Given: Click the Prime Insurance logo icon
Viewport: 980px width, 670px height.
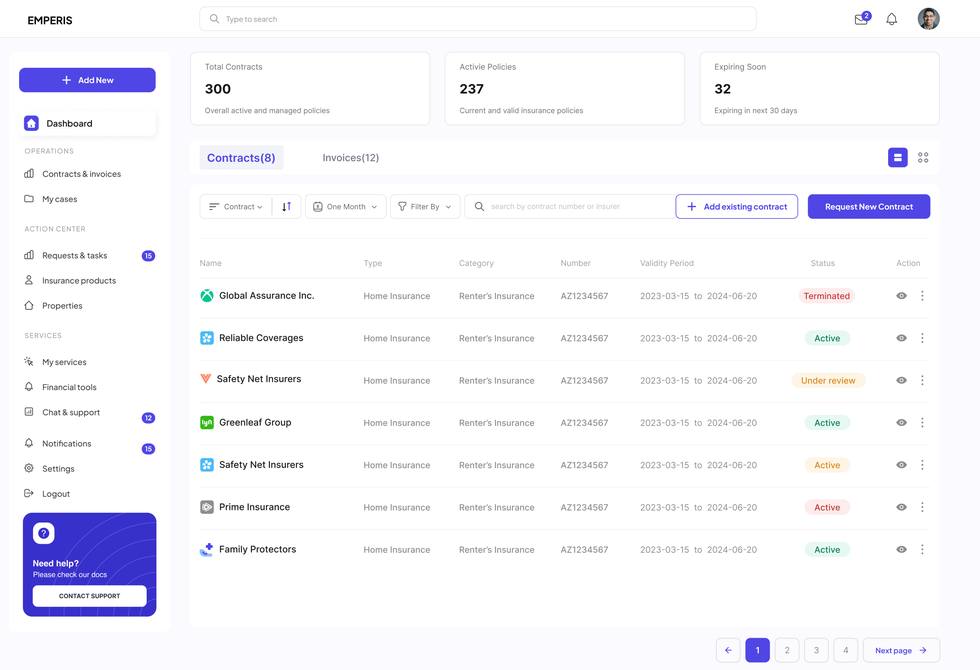Looking at the screenshot, I should pyautogui.click(x=206, y=507).
